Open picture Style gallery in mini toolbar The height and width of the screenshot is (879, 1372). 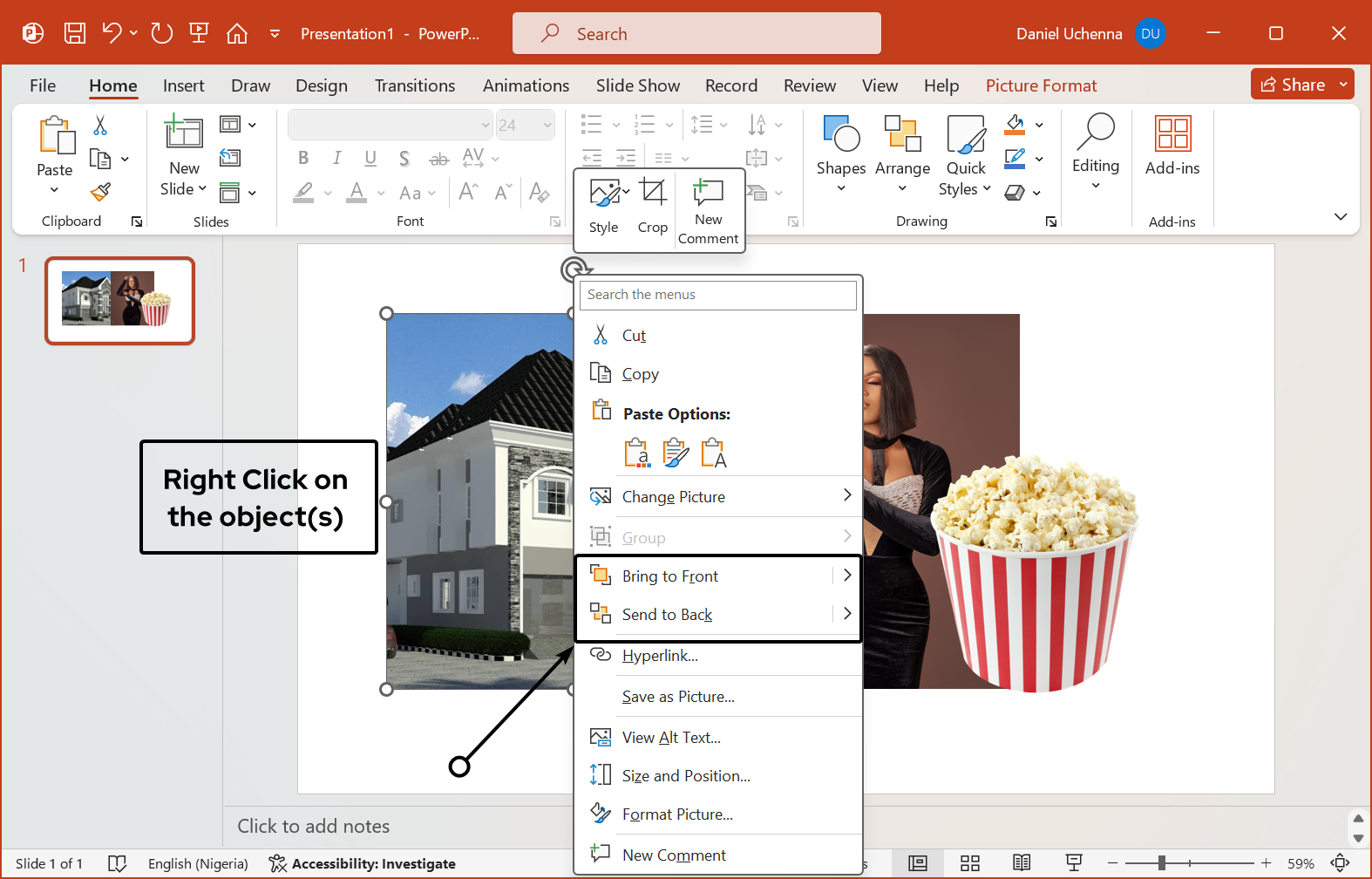pyautogui.click(x=604, y=206)
